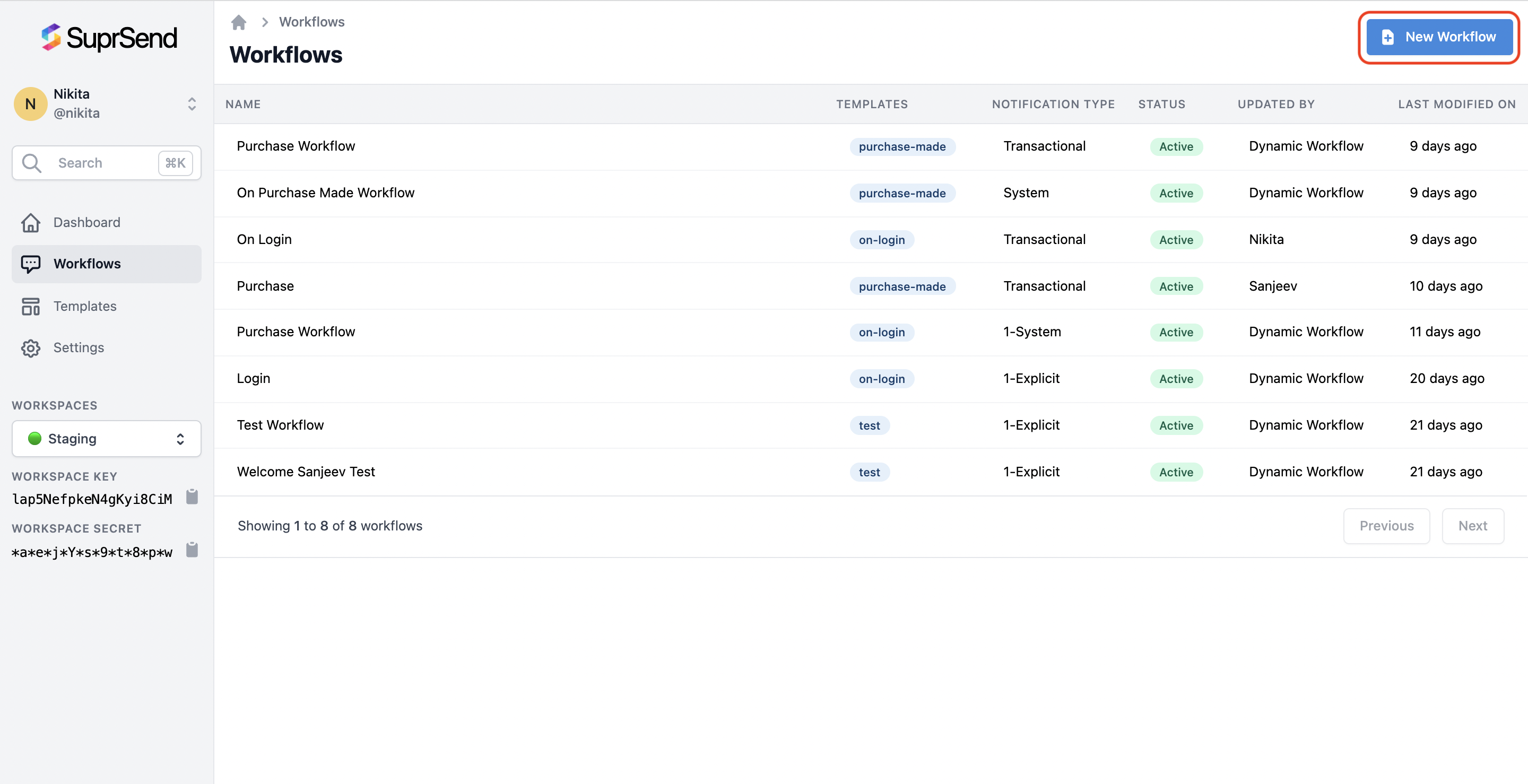This screenshot has height=784, width=1528.
Task: Click the Nikita avatar circle
Action: pos(30,104)
